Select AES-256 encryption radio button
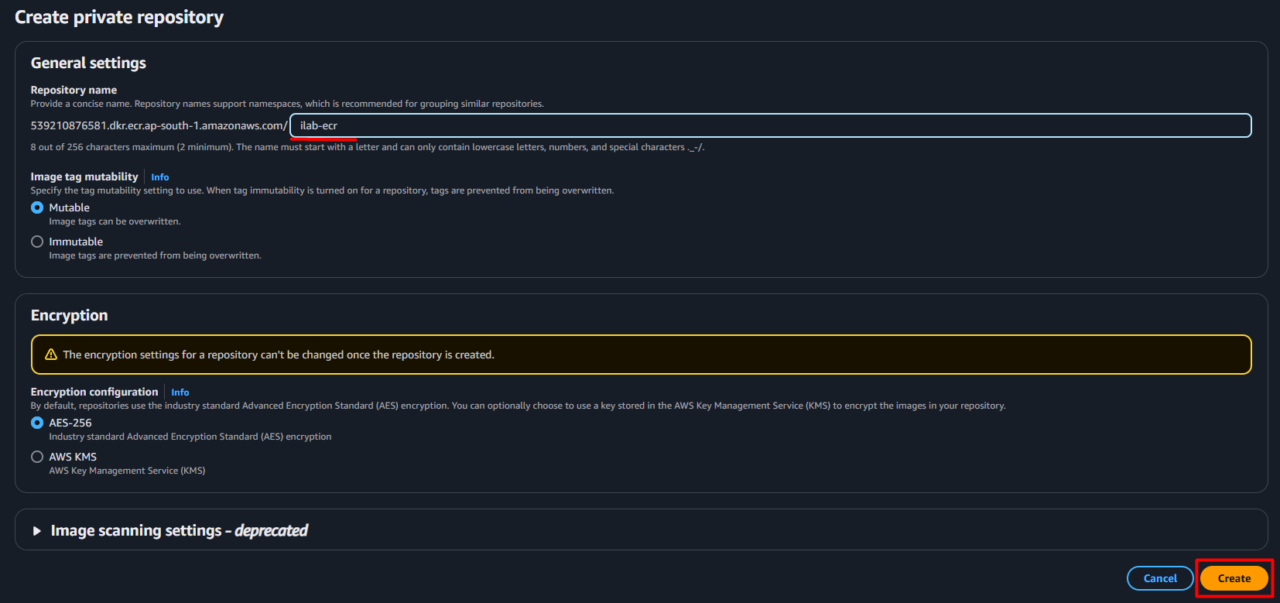Viewport: 1280px width, 603px height. pos(37,423)
